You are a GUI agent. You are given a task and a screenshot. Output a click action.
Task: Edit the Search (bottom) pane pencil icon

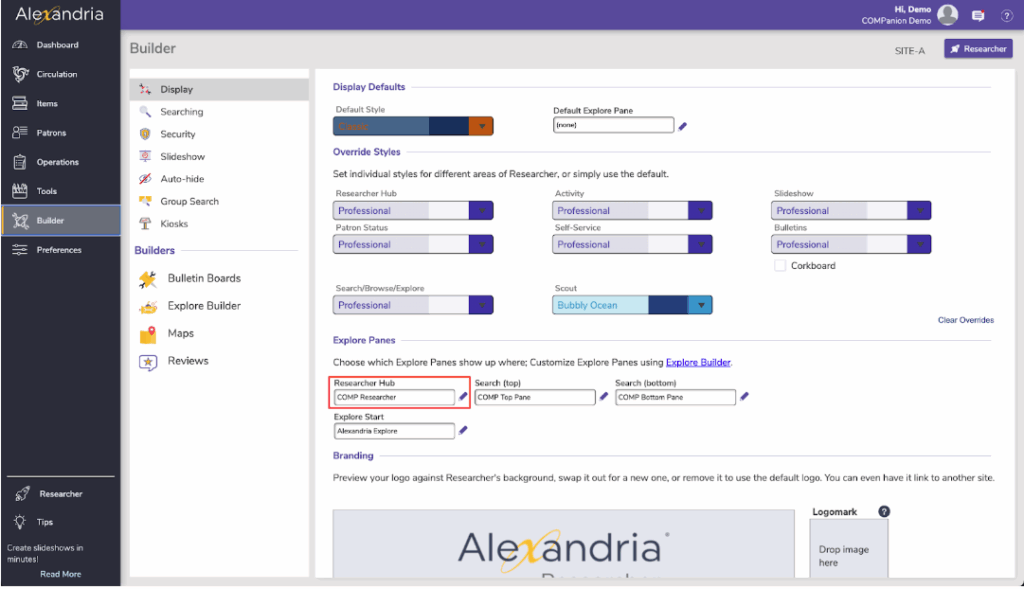744,396
